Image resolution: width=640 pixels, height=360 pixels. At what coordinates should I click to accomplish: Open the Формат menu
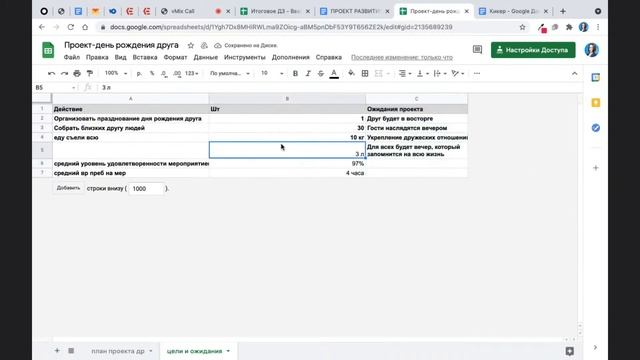point(176,58)
